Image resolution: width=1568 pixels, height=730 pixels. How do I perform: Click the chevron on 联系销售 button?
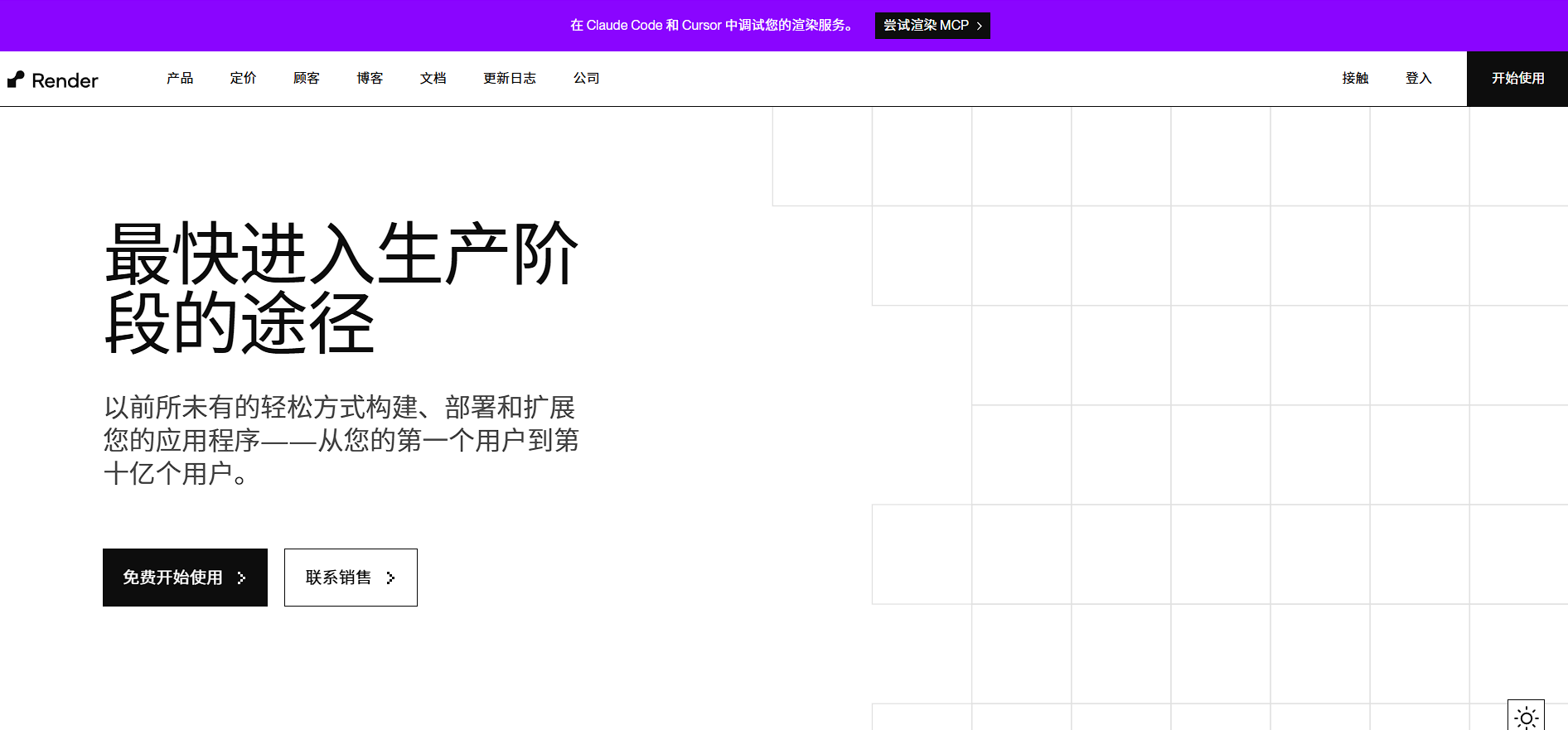coord(390,578)
